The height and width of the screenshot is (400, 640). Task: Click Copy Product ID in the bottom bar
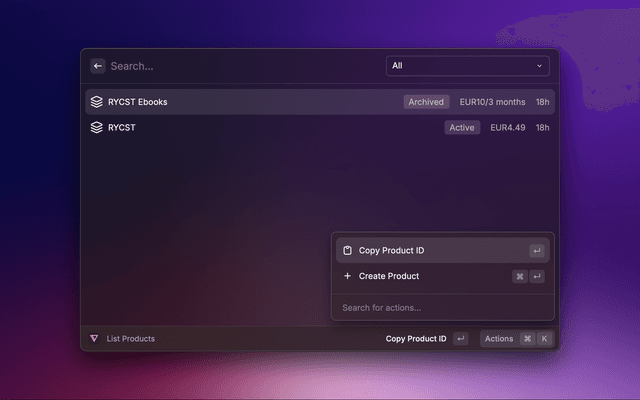click(x=416, y=339)
